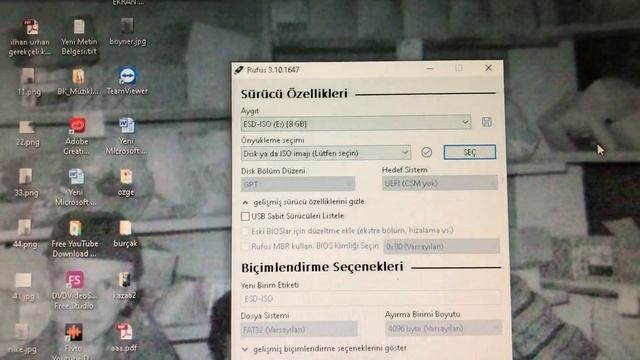Open Ayırma Birimi Boyutu dropdown

443,328
